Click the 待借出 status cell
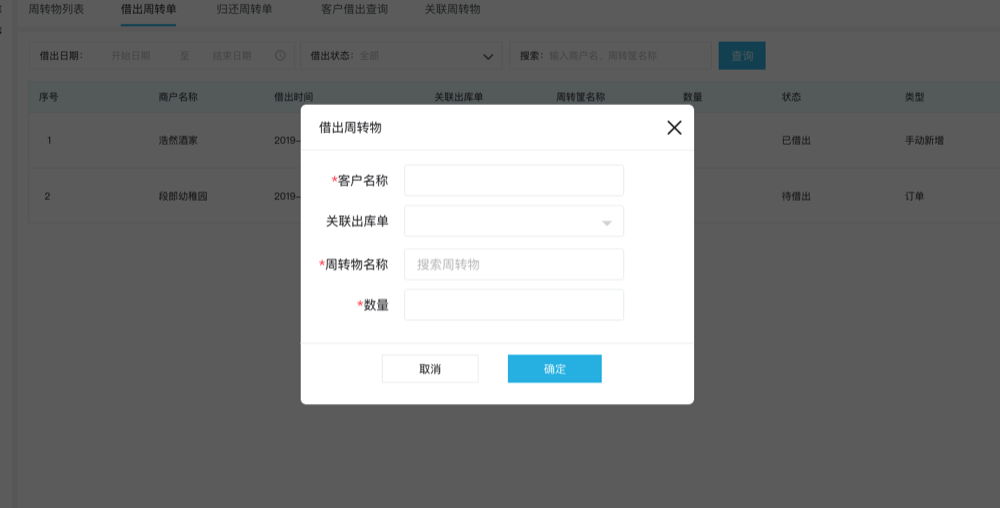1000x508 pixels. [796, 196]
